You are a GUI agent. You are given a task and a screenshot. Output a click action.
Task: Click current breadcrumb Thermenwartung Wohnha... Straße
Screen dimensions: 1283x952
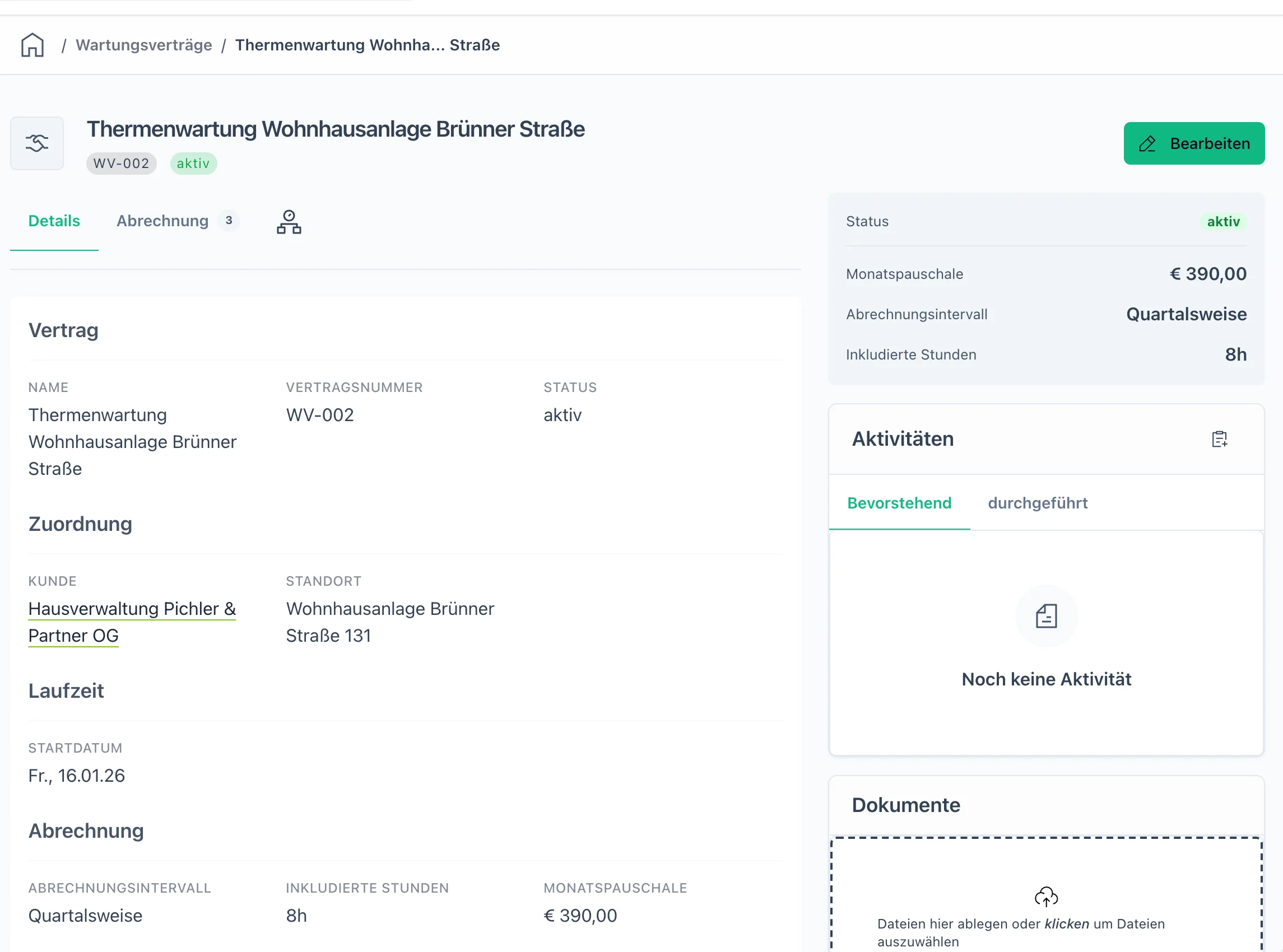(x=367, y=45)
